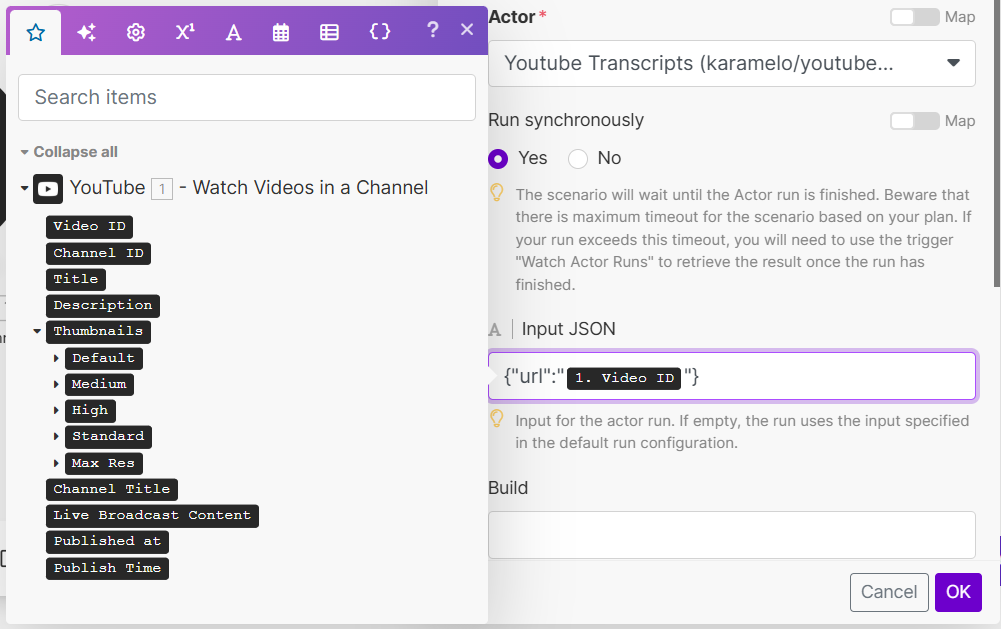This screenshot has height=629, width=1001.
Task: Insert the Live Broadcast Content pill
Action: click(152, 515)
